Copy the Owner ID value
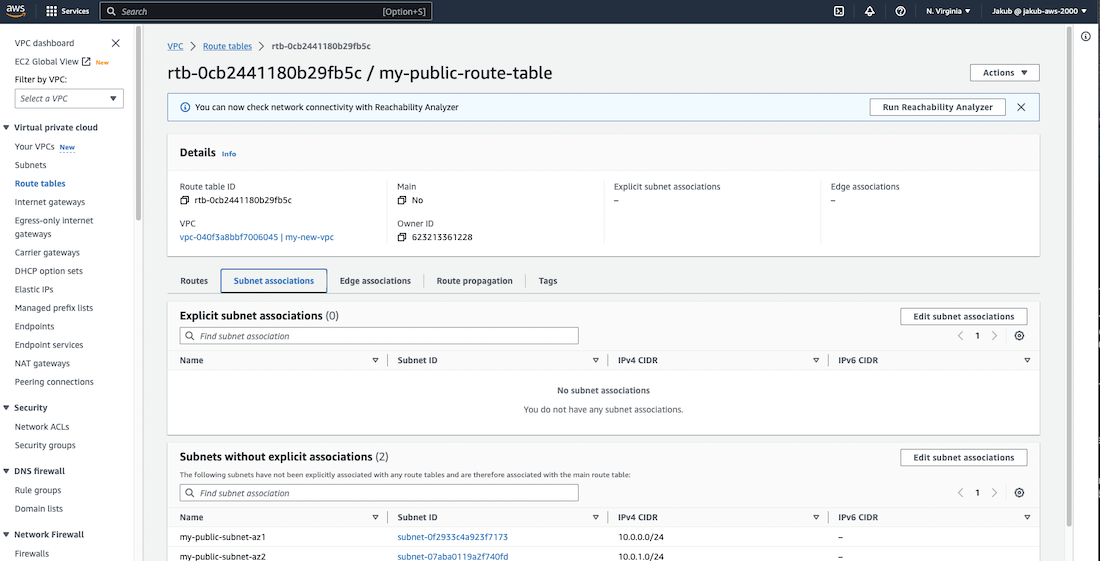 point(402,237)
